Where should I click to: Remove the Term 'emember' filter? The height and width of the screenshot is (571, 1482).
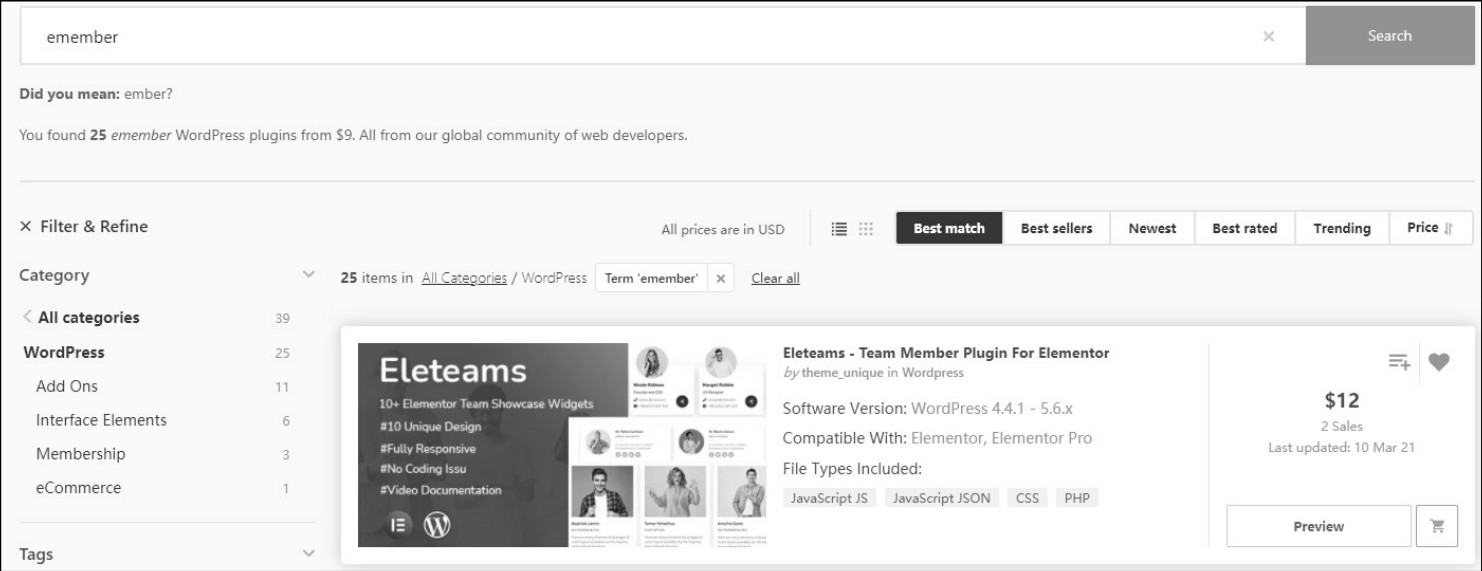pos(722,278)
